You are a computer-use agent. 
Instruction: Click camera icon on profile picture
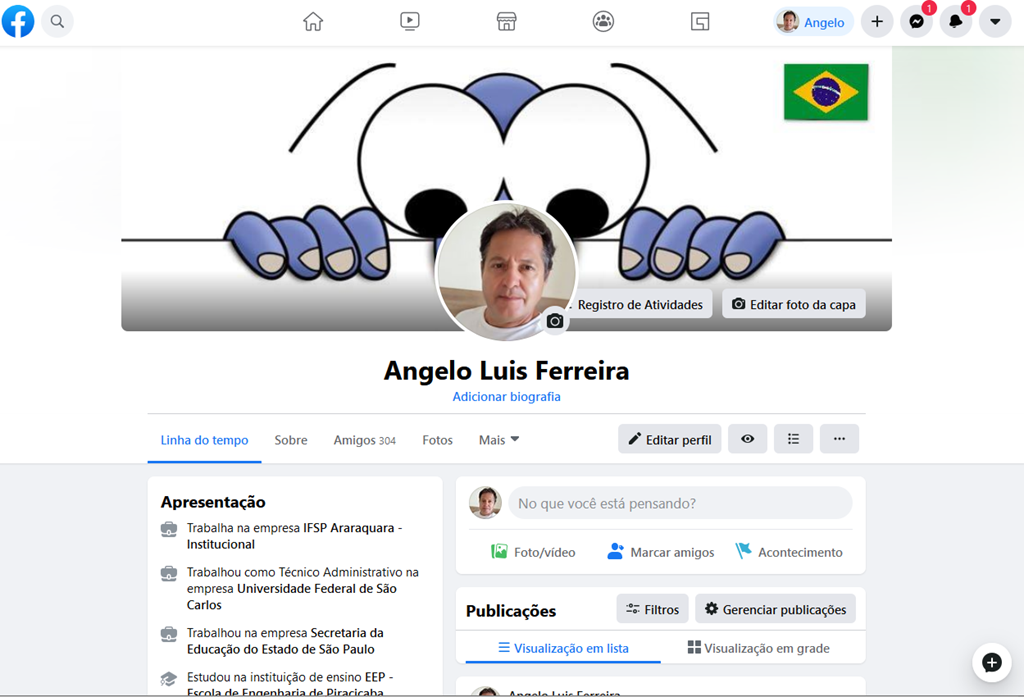555,321
